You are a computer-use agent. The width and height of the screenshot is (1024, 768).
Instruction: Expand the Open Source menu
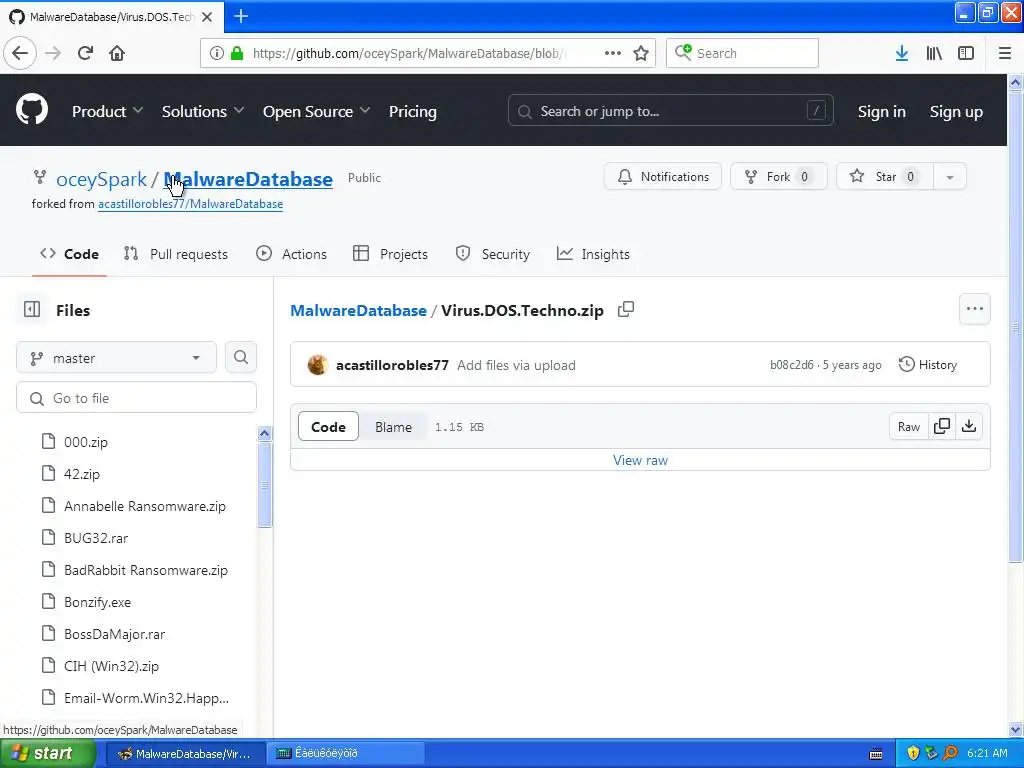pos(317,111)
